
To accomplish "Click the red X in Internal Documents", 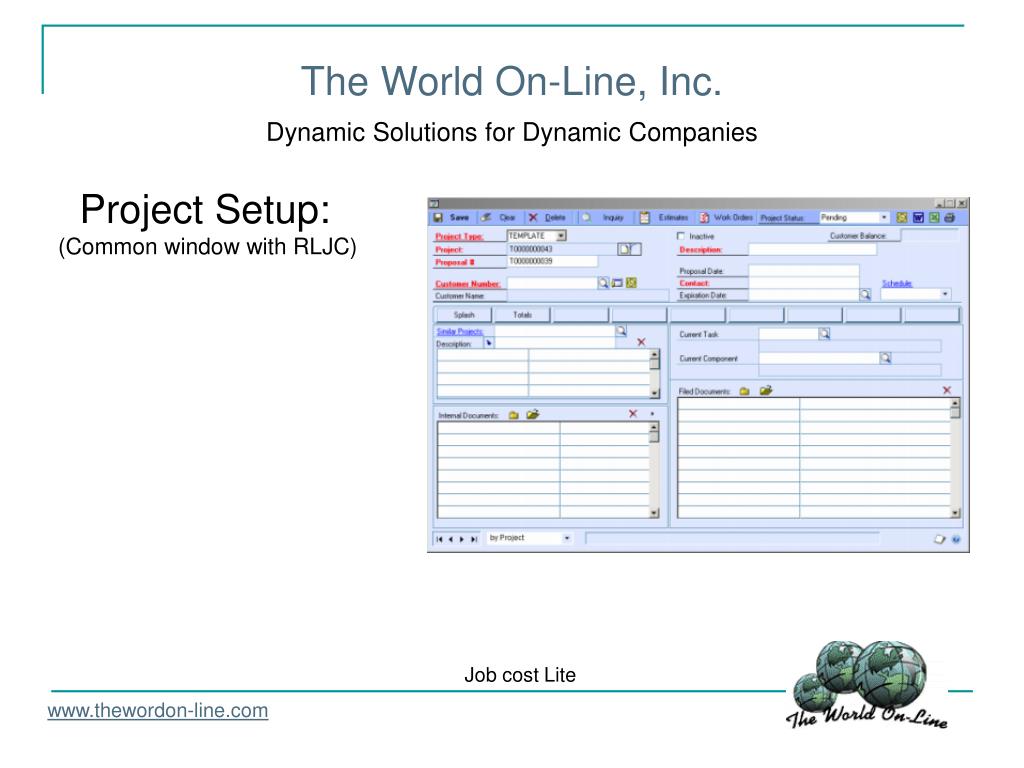I will [x=633, y=413].
